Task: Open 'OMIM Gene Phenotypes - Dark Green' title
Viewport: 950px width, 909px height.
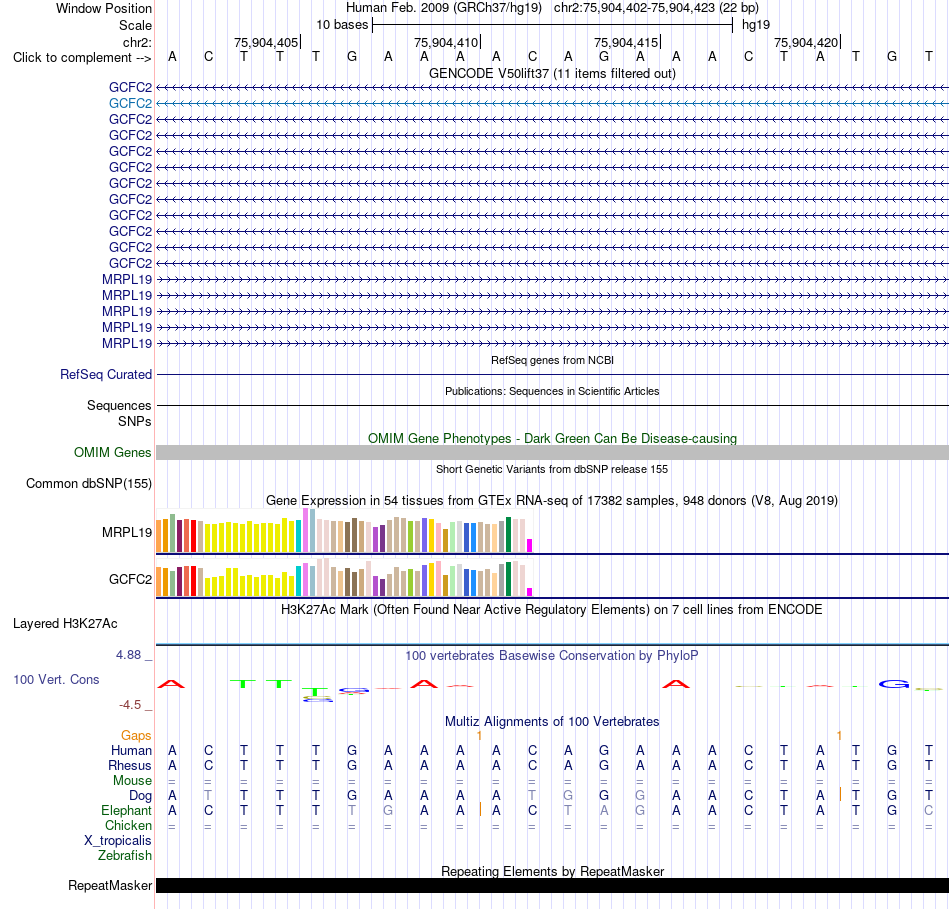Action: (x=552, y=438)
